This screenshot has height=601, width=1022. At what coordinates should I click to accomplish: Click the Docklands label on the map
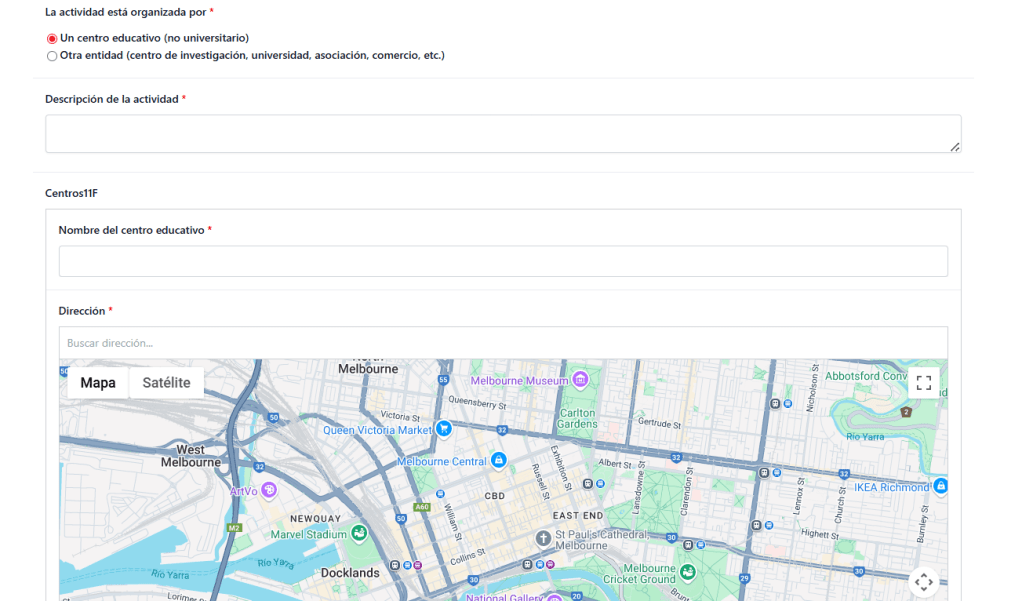click(x=350, y=573)
